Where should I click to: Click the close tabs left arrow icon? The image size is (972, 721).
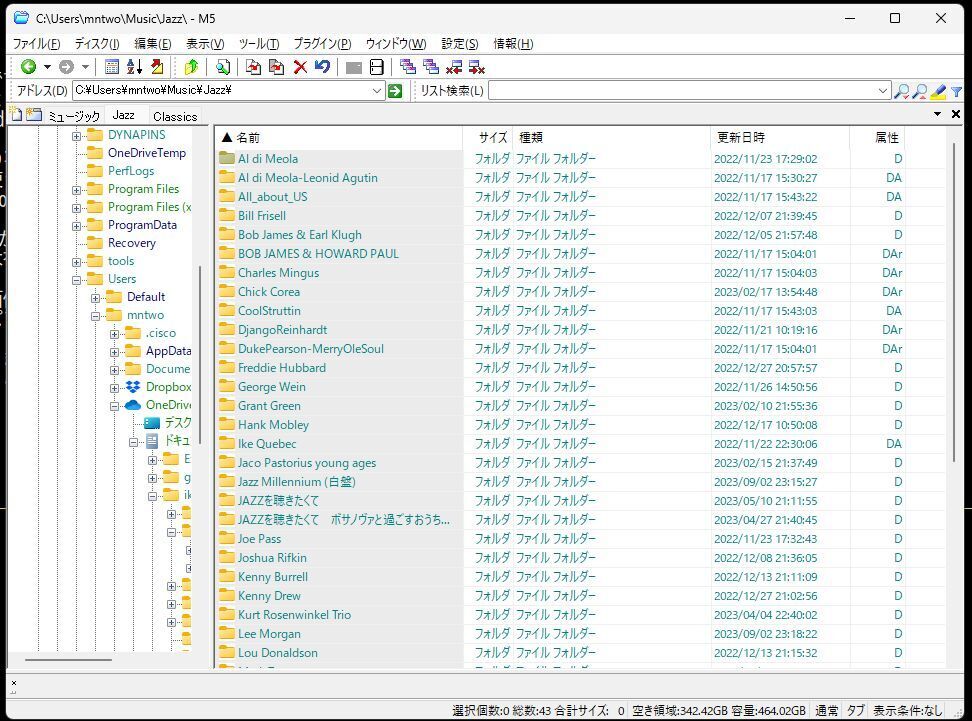coord(454,67)
